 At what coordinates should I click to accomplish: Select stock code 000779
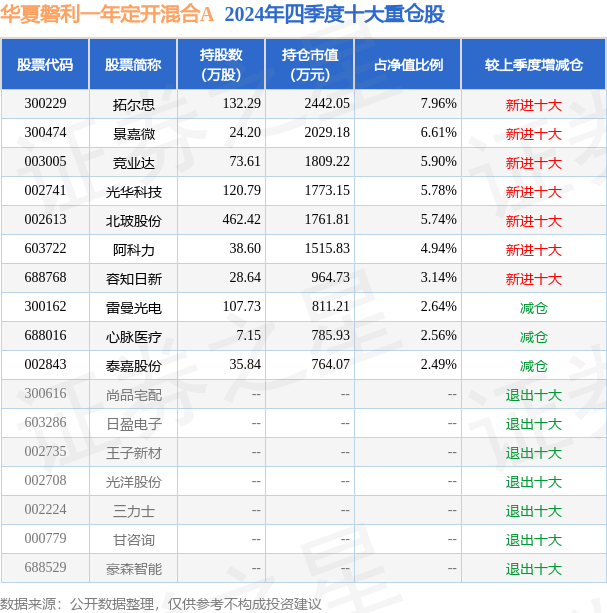[45, 538]
